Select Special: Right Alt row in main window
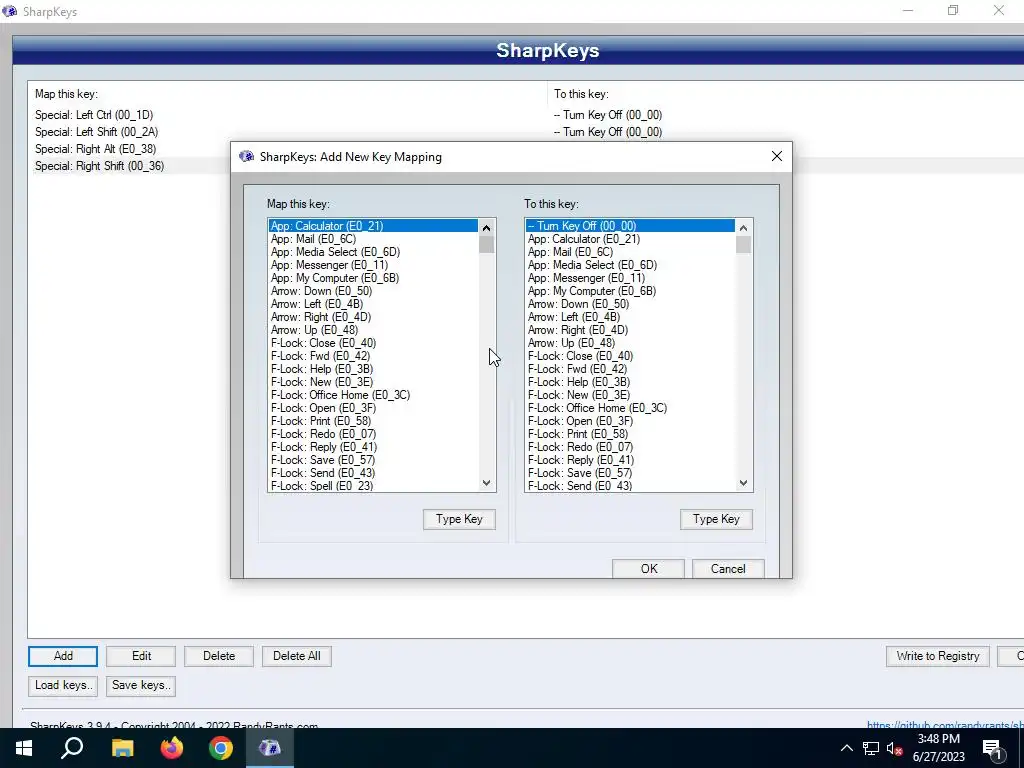1024x768 pixels. (x=129, y=149)
